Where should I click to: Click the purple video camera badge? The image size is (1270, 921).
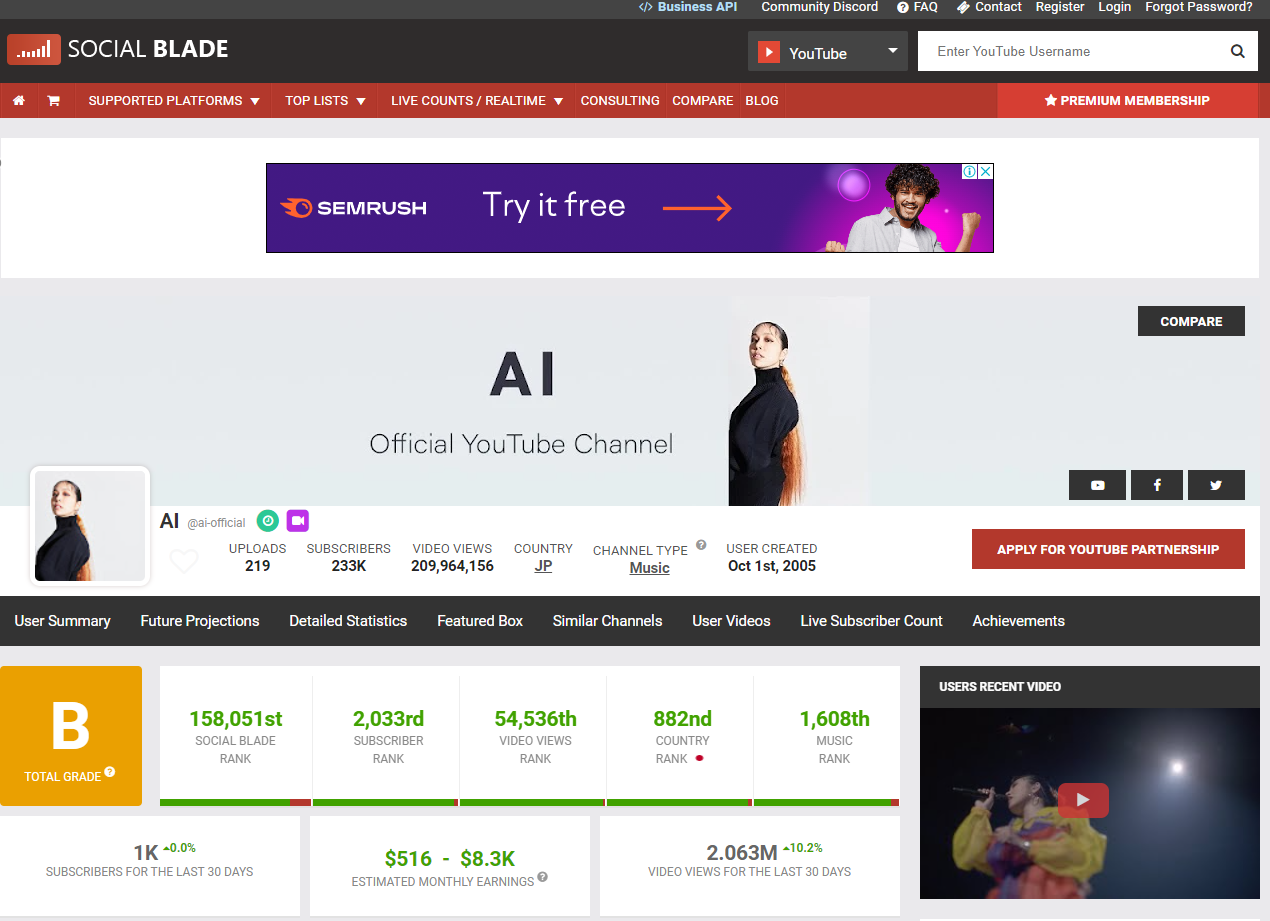click(x=297, y=521)
